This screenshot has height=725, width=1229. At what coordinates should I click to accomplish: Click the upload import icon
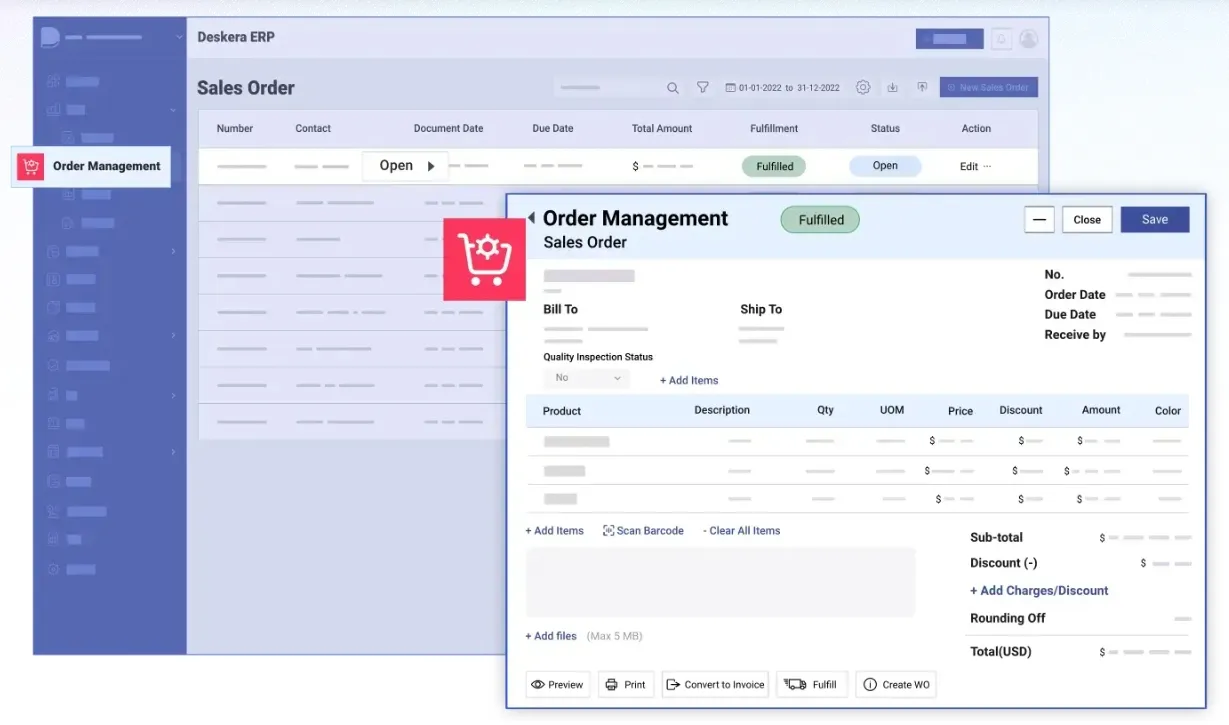[x=922, y=88]
